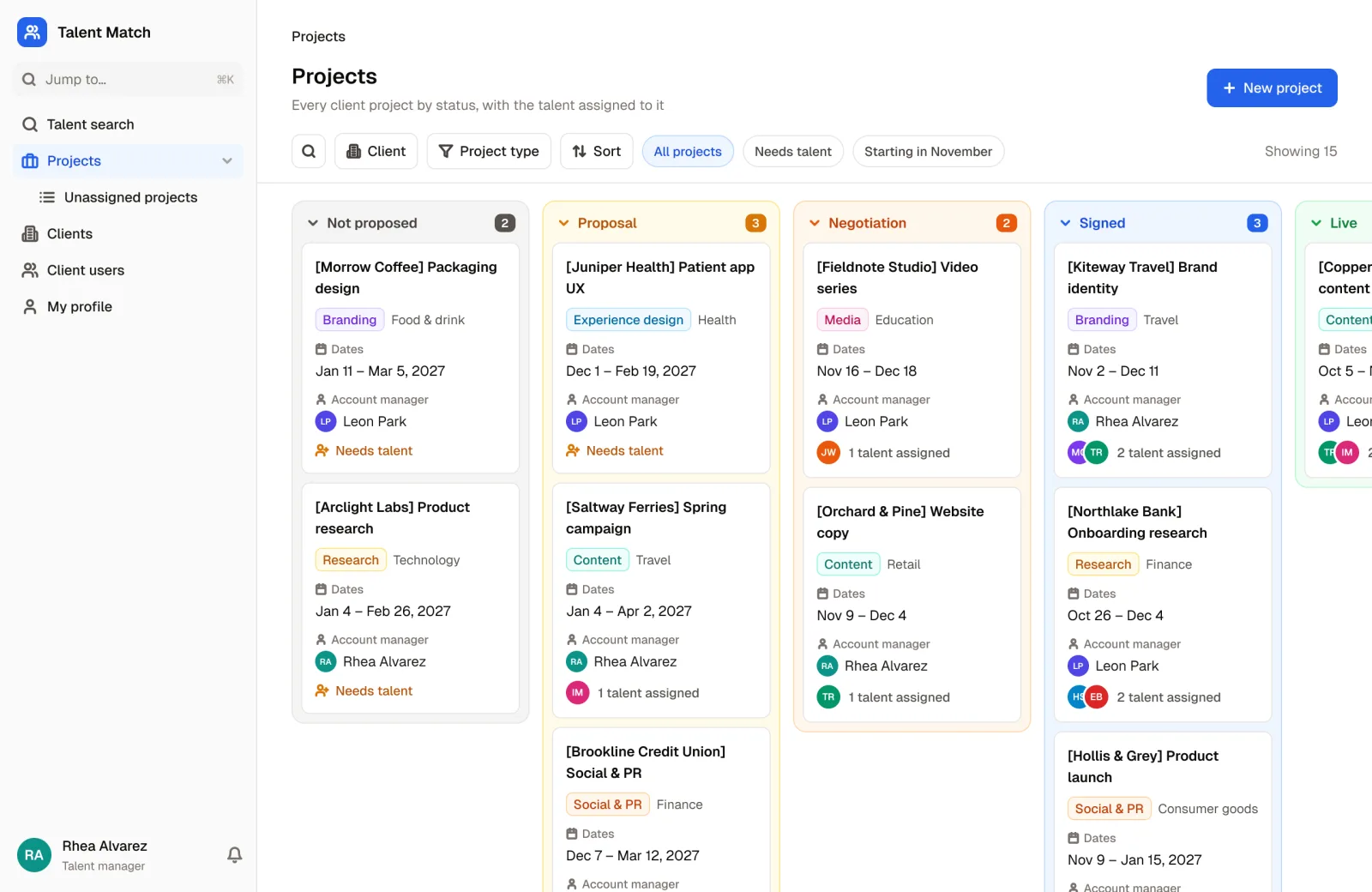Image resolution: width=1372 pixels, height=892 pixels.
Task: Open Client users page
Action: click(128, 270)
